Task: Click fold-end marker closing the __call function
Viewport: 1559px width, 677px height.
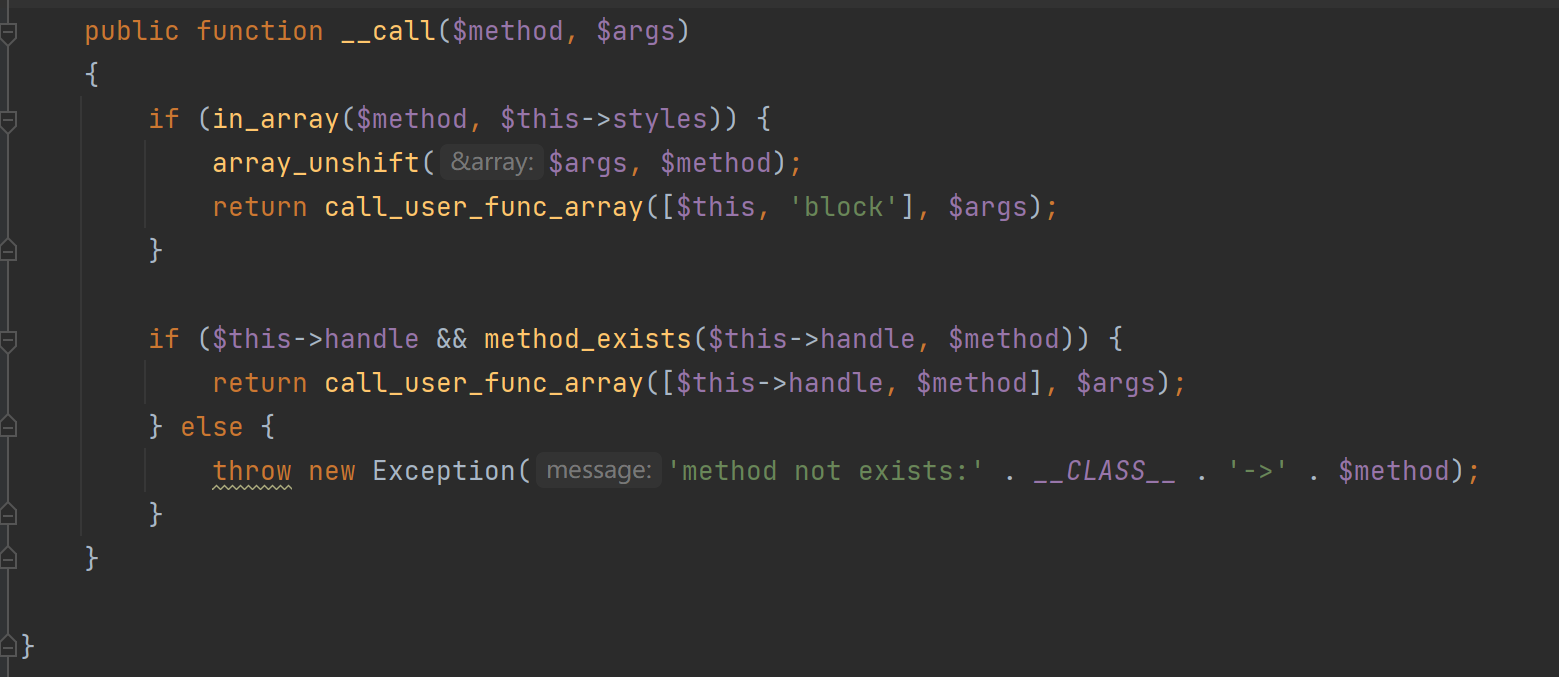Action: [x=8, y=558]
